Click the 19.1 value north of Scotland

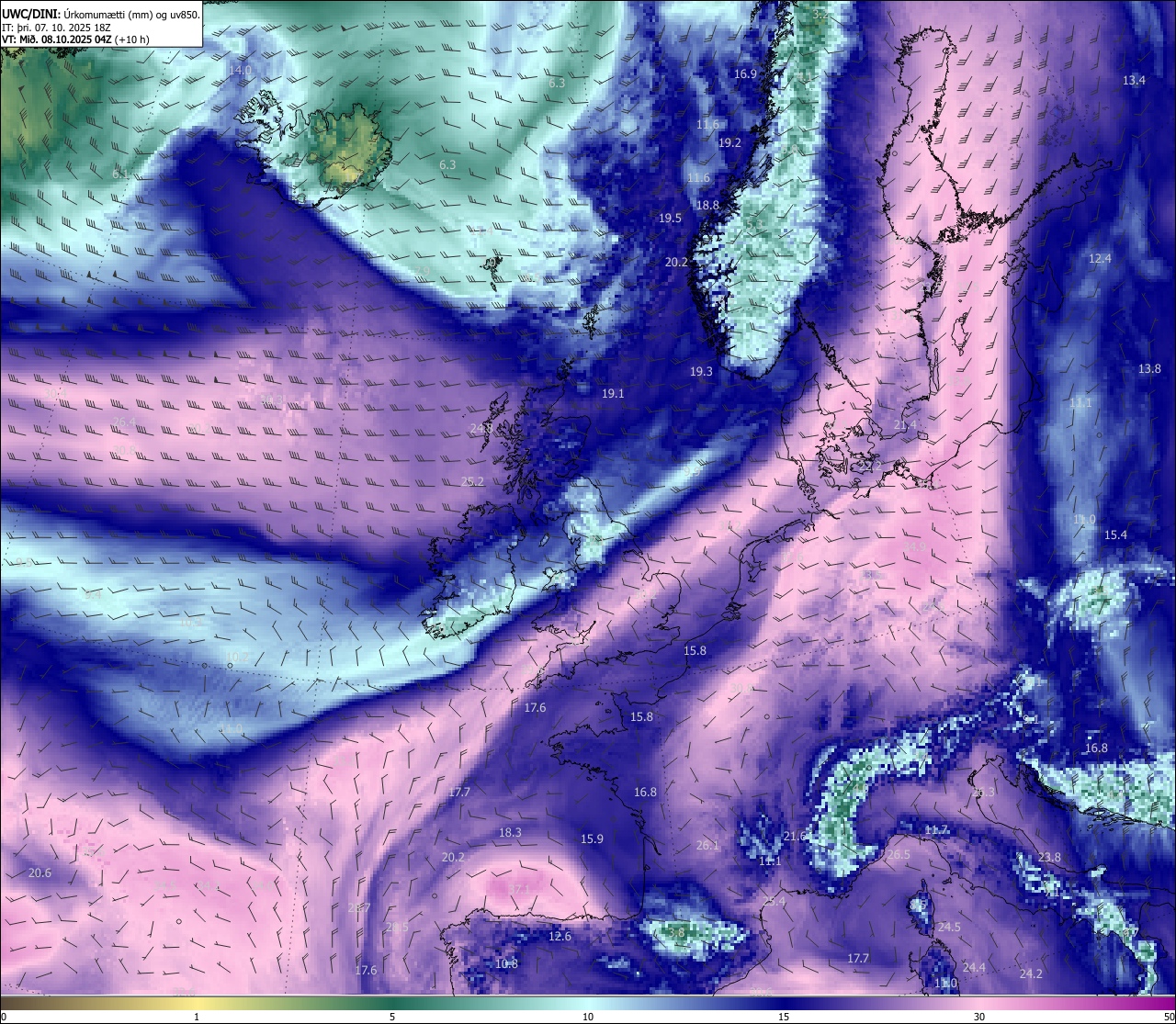613,393
